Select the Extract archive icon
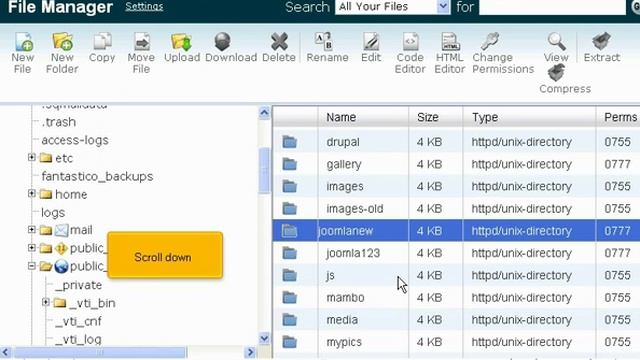 click(602, 42)
